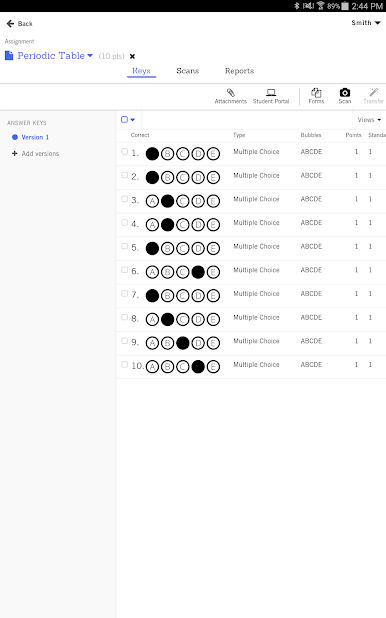The height and width of the screenshot is (618, 386).
Task: Open the Student Portal laptop icon
Action: point(271,93)
